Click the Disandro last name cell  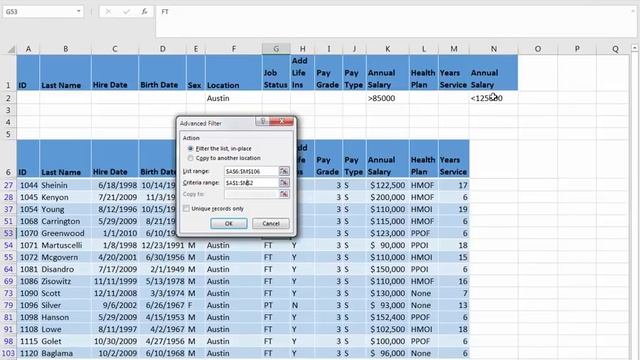[65, 269]
